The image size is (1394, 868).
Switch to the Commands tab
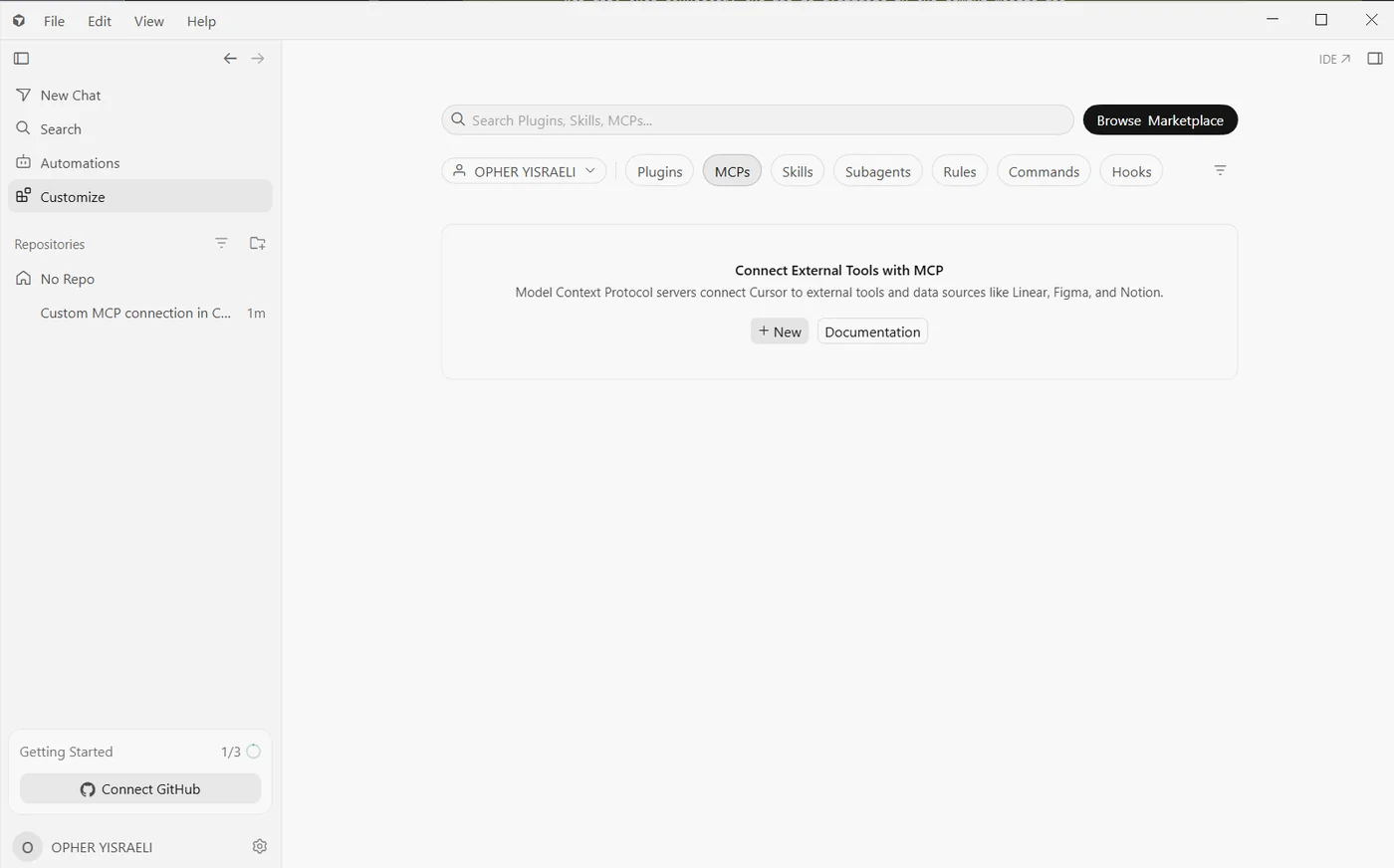pyautogui.click(x=1044, y=171)
